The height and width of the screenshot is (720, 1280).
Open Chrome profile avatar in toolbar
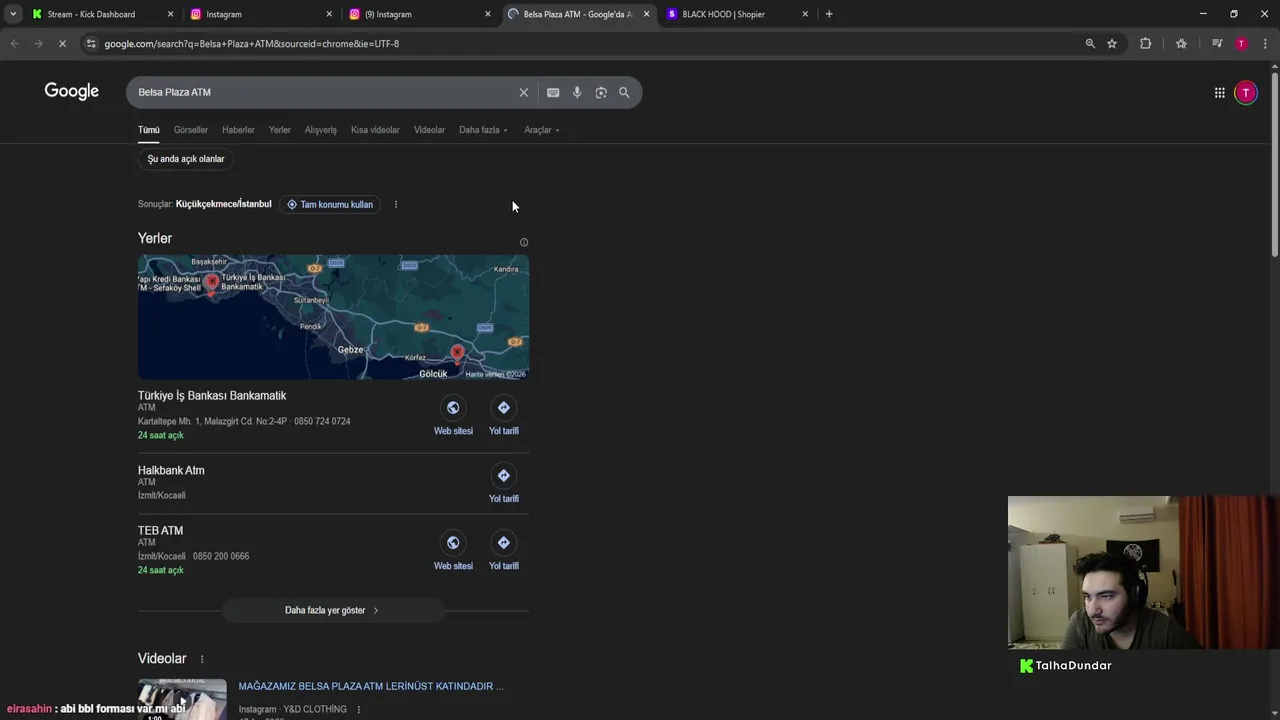coord(1241,43)
